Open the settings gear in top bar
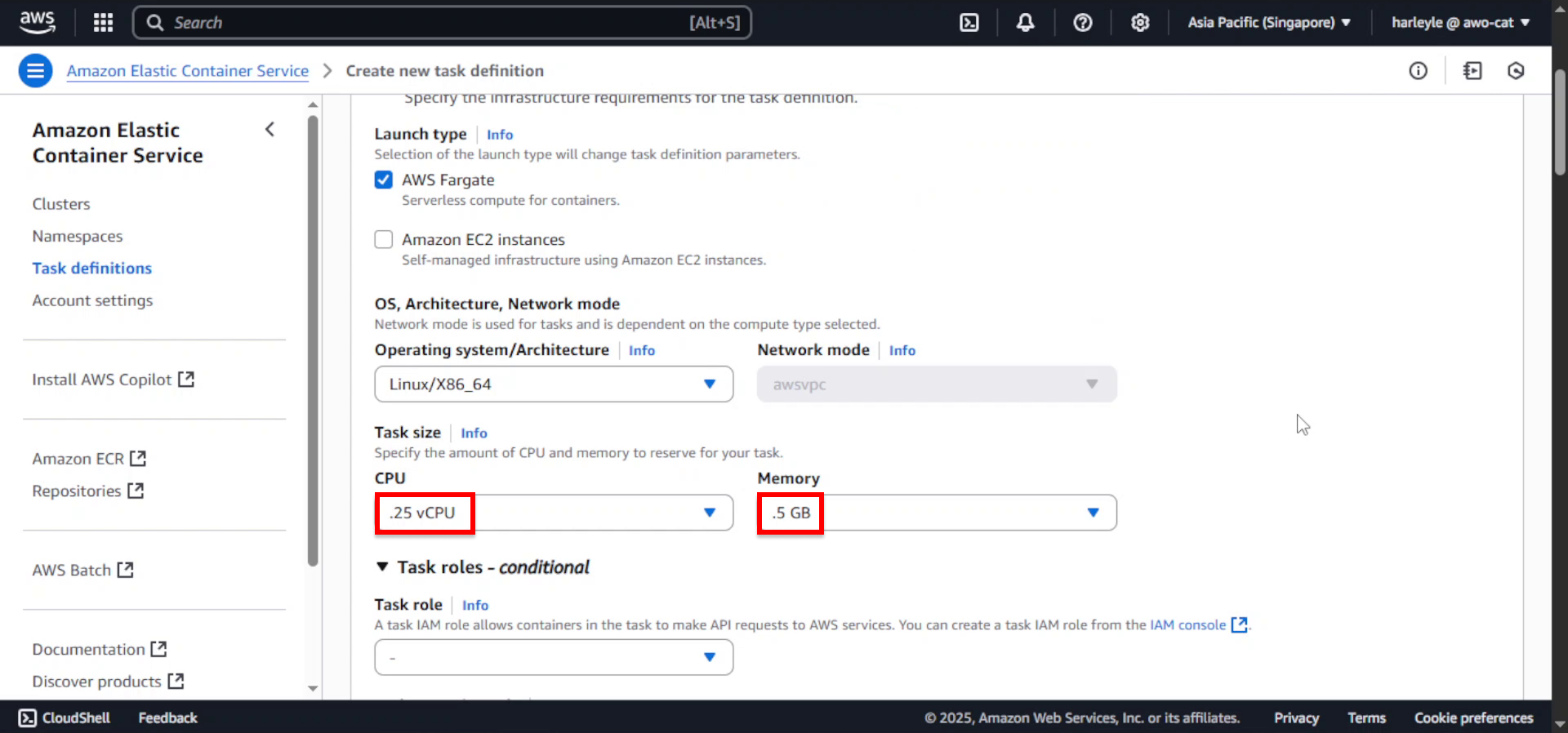This screenshot has width=1568, height=733. click(1140, 22)
